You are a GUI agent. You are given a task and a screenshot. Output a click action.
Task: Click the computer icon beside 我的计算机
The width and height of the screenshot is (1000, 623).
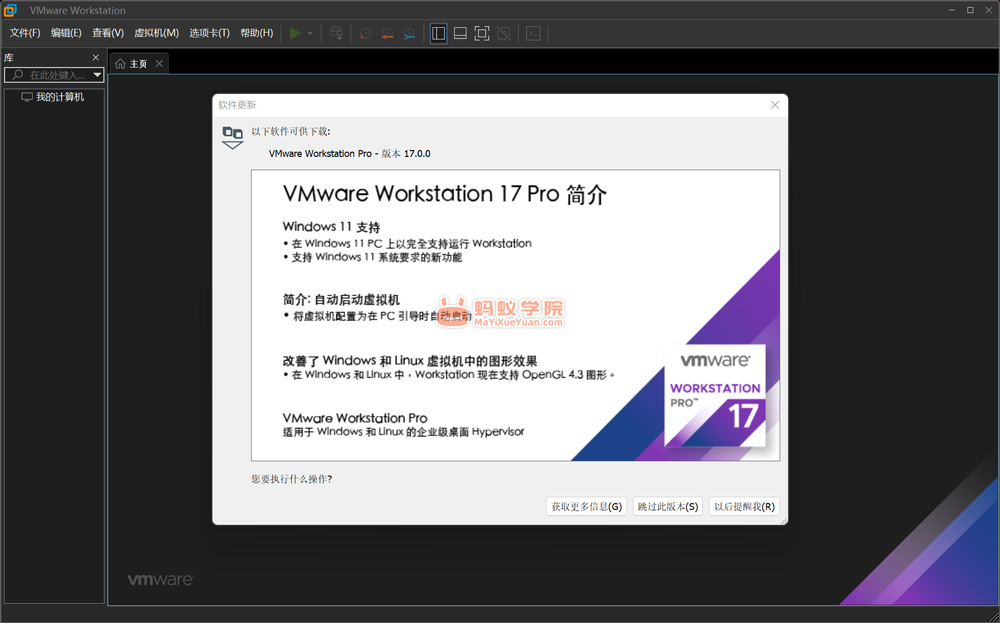(27, 97)
